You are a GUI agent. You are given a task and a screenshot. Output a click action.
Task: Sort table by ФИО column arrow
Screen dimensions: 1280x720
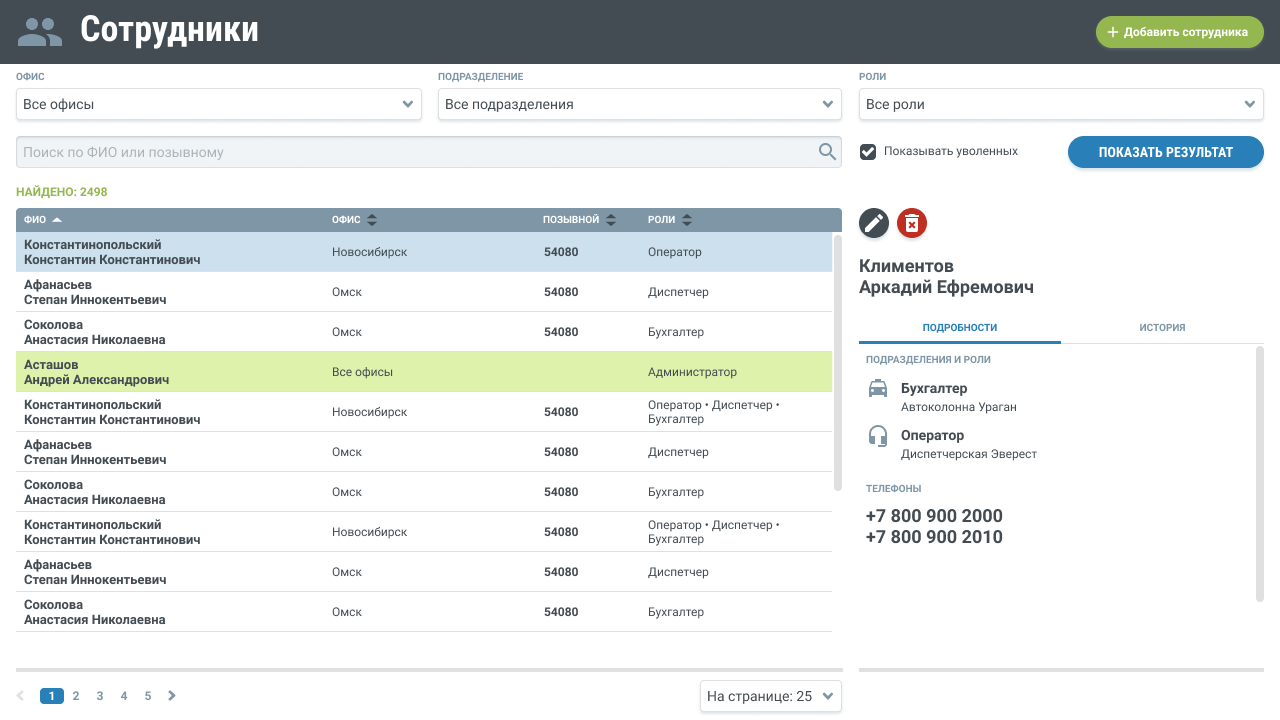(57, 220)
